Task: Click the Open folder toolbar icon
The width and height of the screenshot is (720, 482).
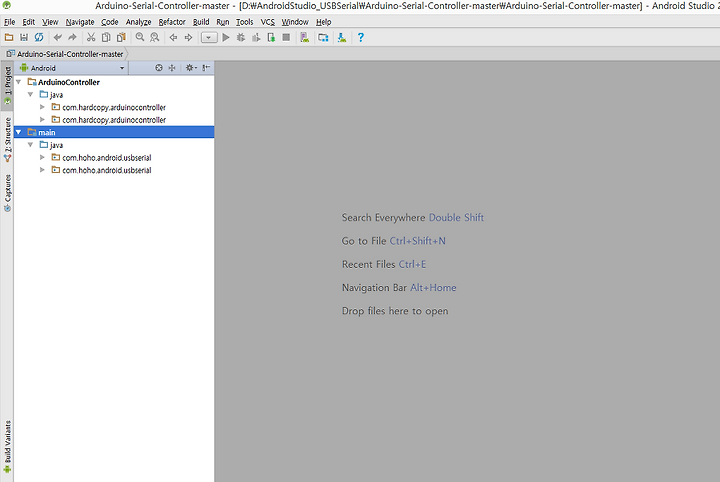Action: [x=9, y=38]
